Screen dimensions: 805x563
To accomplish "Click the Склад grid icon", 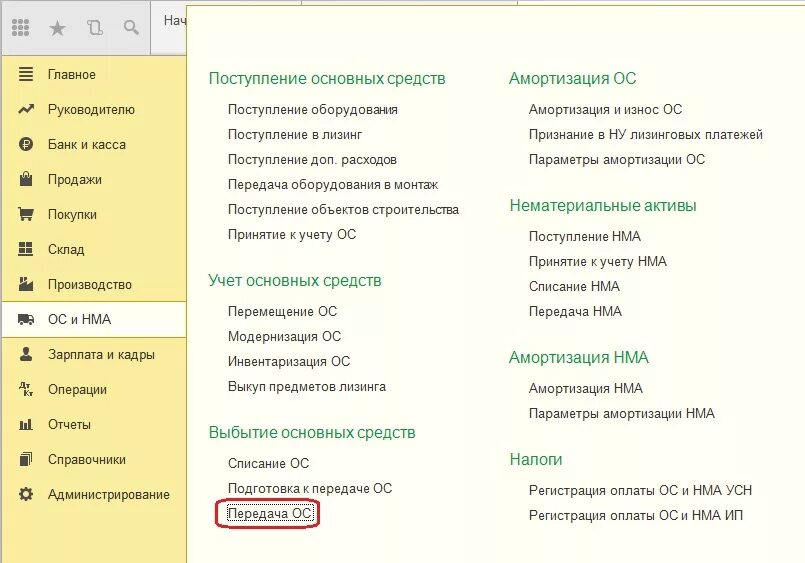I will 26,249.
